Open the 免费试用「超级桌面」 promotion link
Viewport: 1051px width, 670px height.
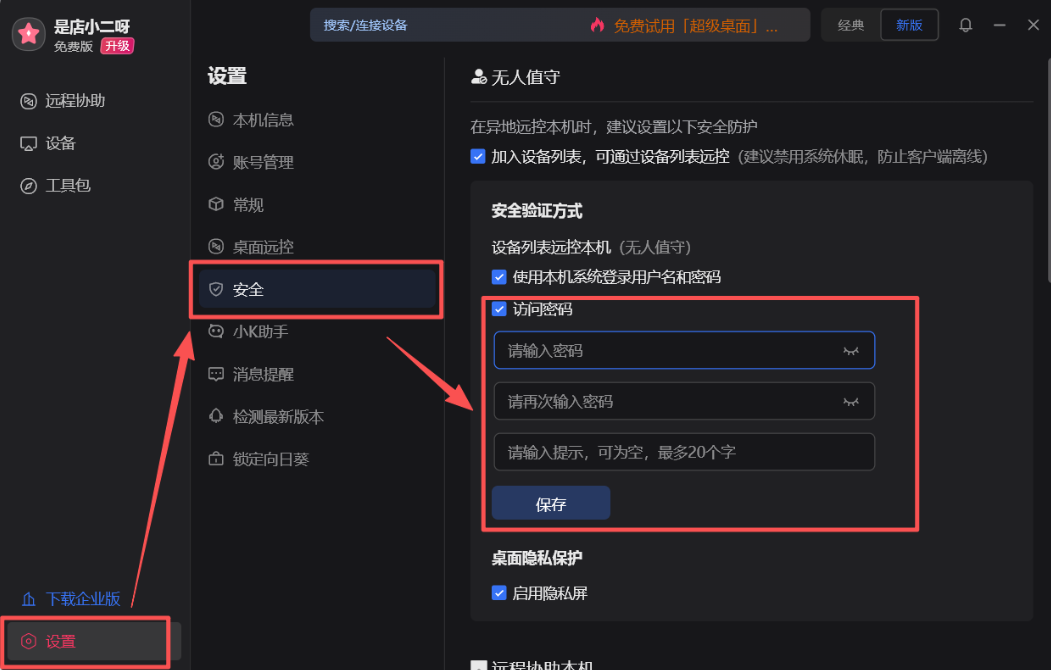point(696,26)
